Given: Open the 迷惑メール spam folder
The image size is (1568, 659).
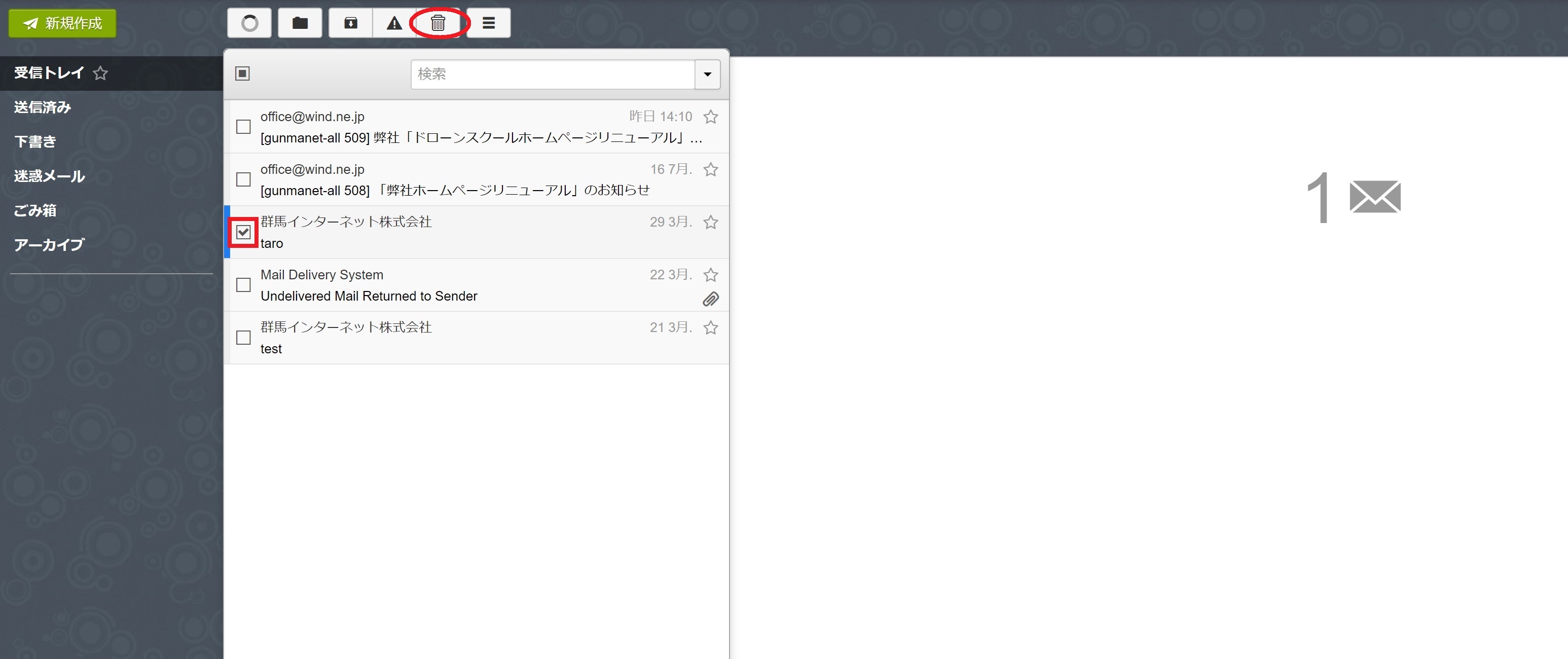Looking at the screenshot, I should tap(49, 176).
